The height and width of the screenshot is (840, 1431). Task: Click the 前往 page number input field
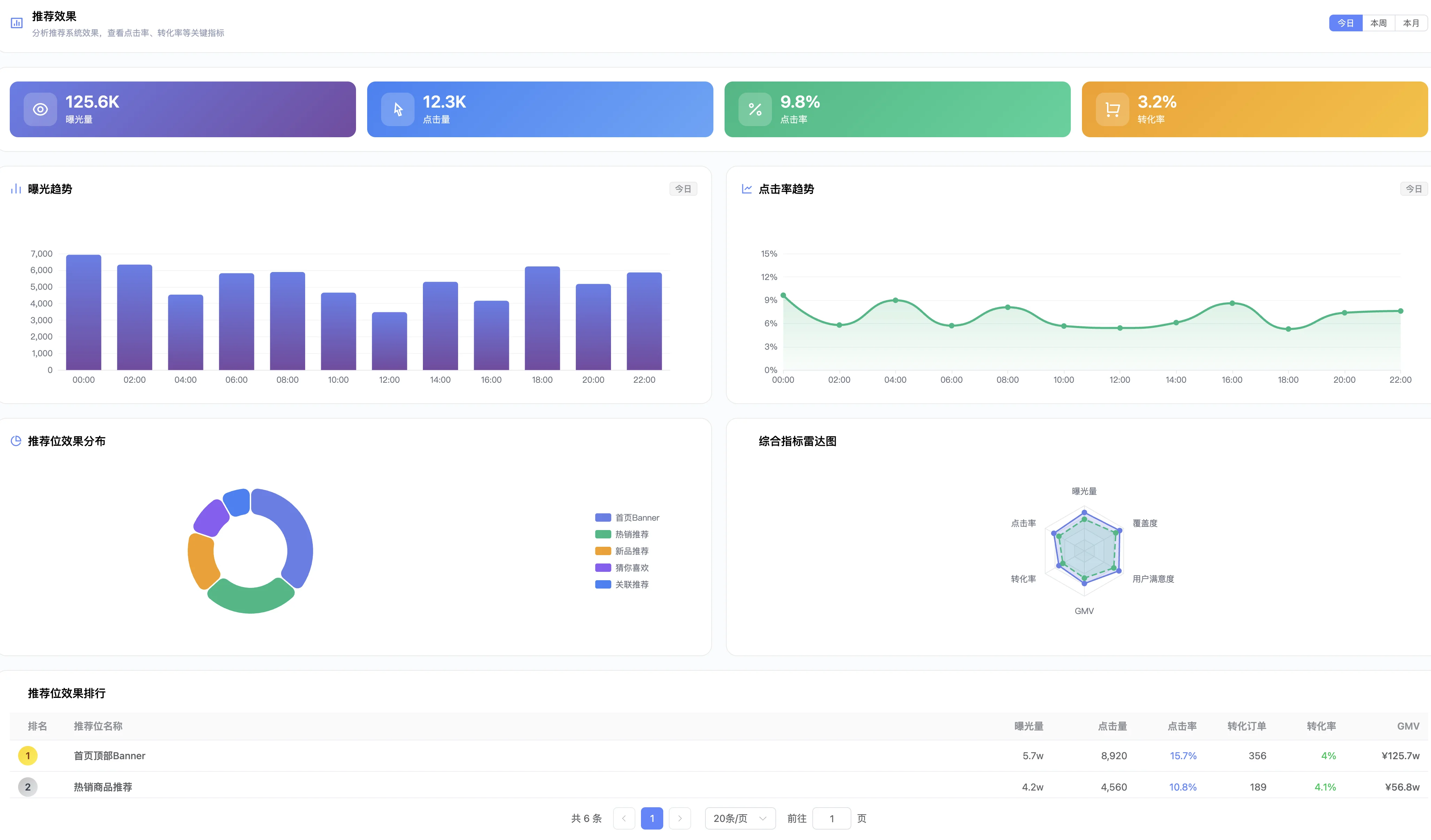tap(831, 818)
